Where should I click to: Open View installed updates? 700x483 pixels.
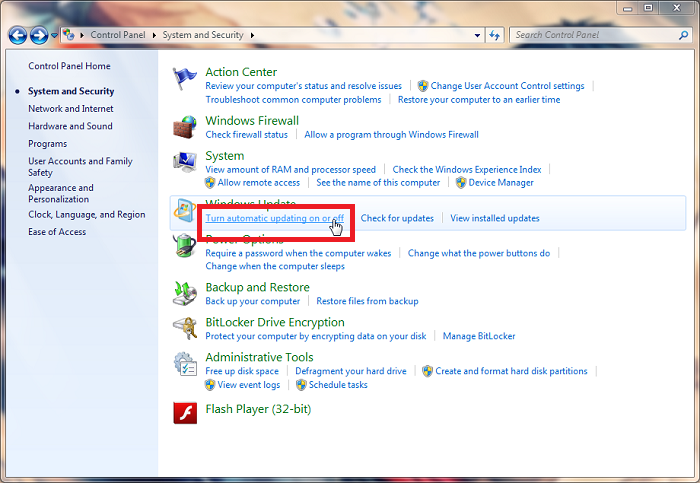coord(495,218)
